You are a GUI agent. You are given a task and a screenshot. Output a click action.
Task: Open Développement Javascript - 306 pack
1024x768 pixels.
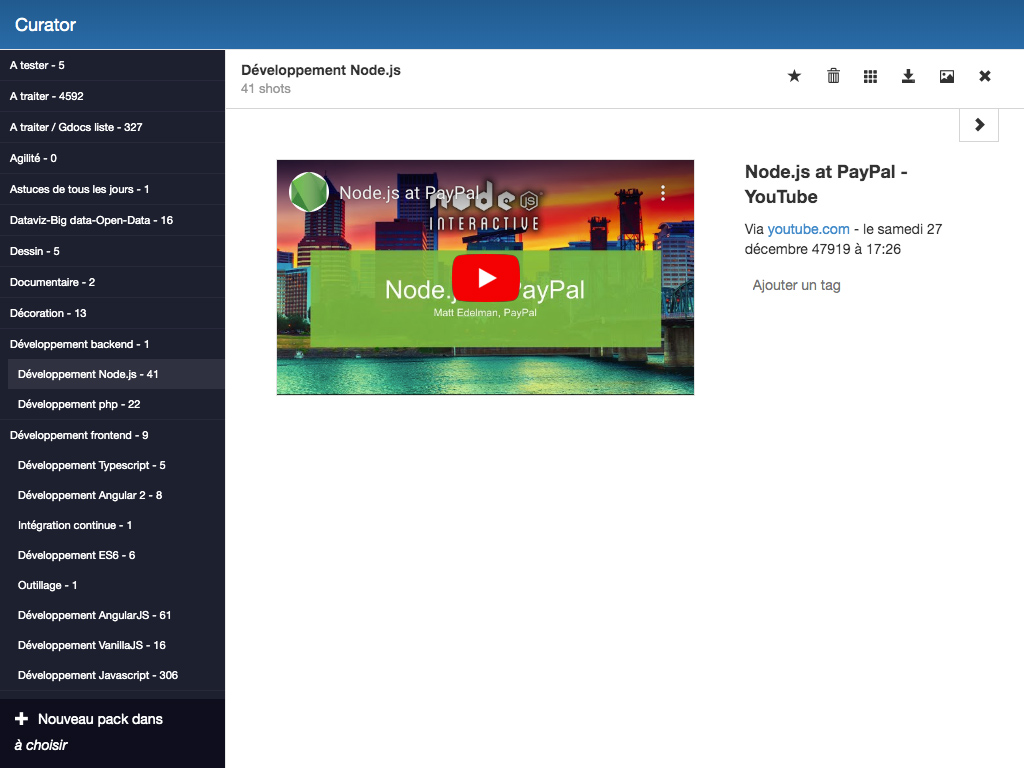pos(98,675)
